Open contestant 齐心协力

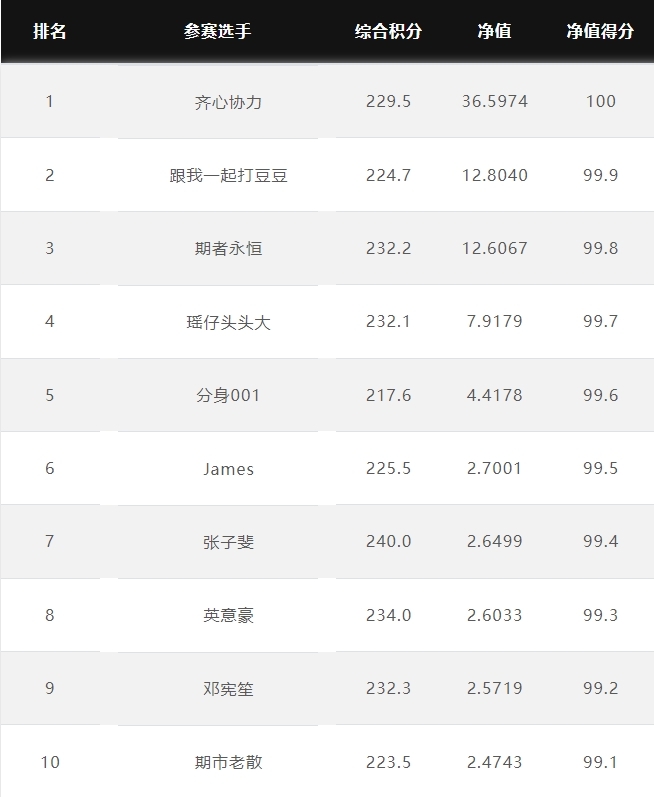point(228,102)
